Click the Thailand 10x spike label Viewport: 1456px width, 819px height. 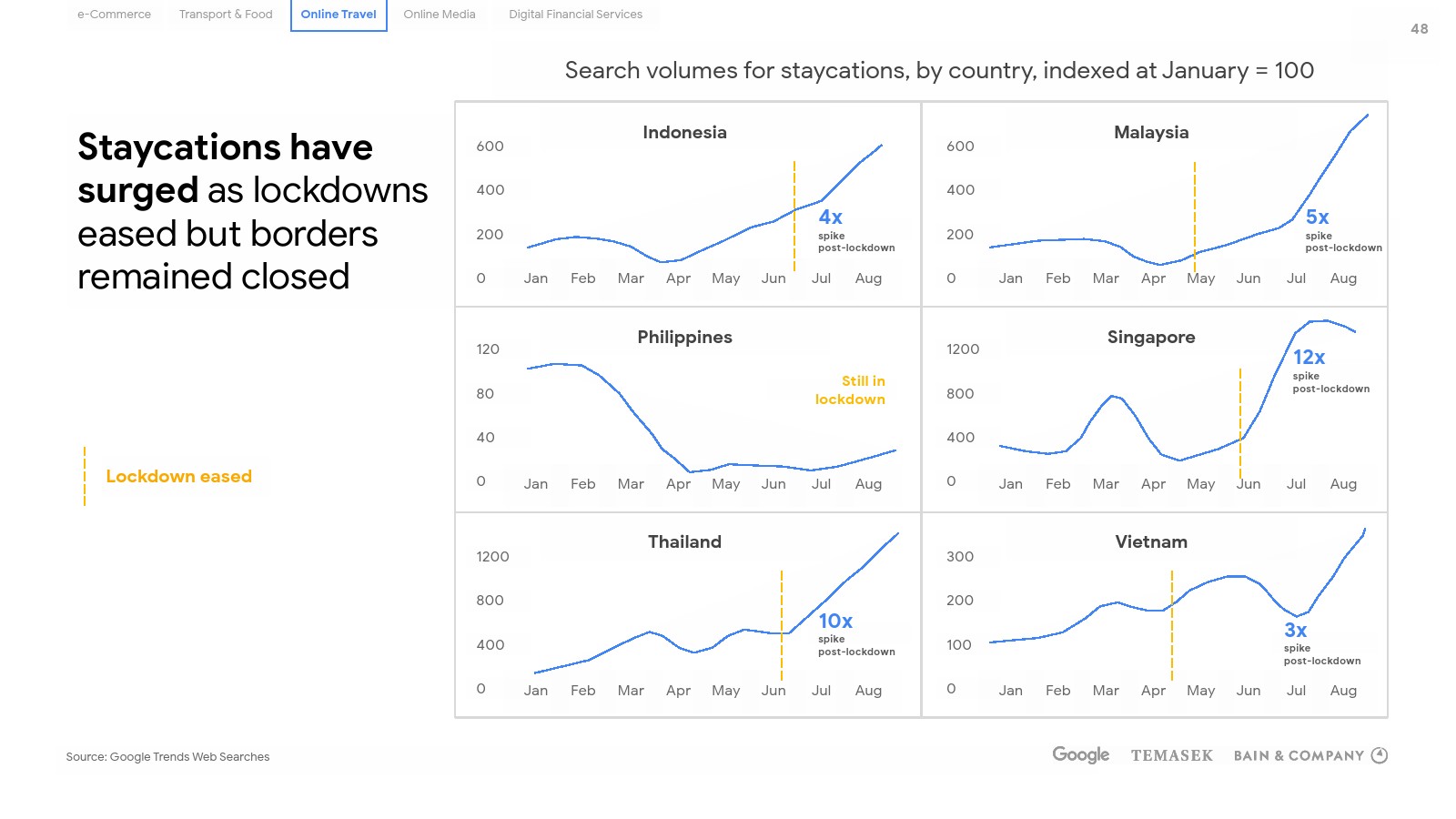tap(835, 622)
